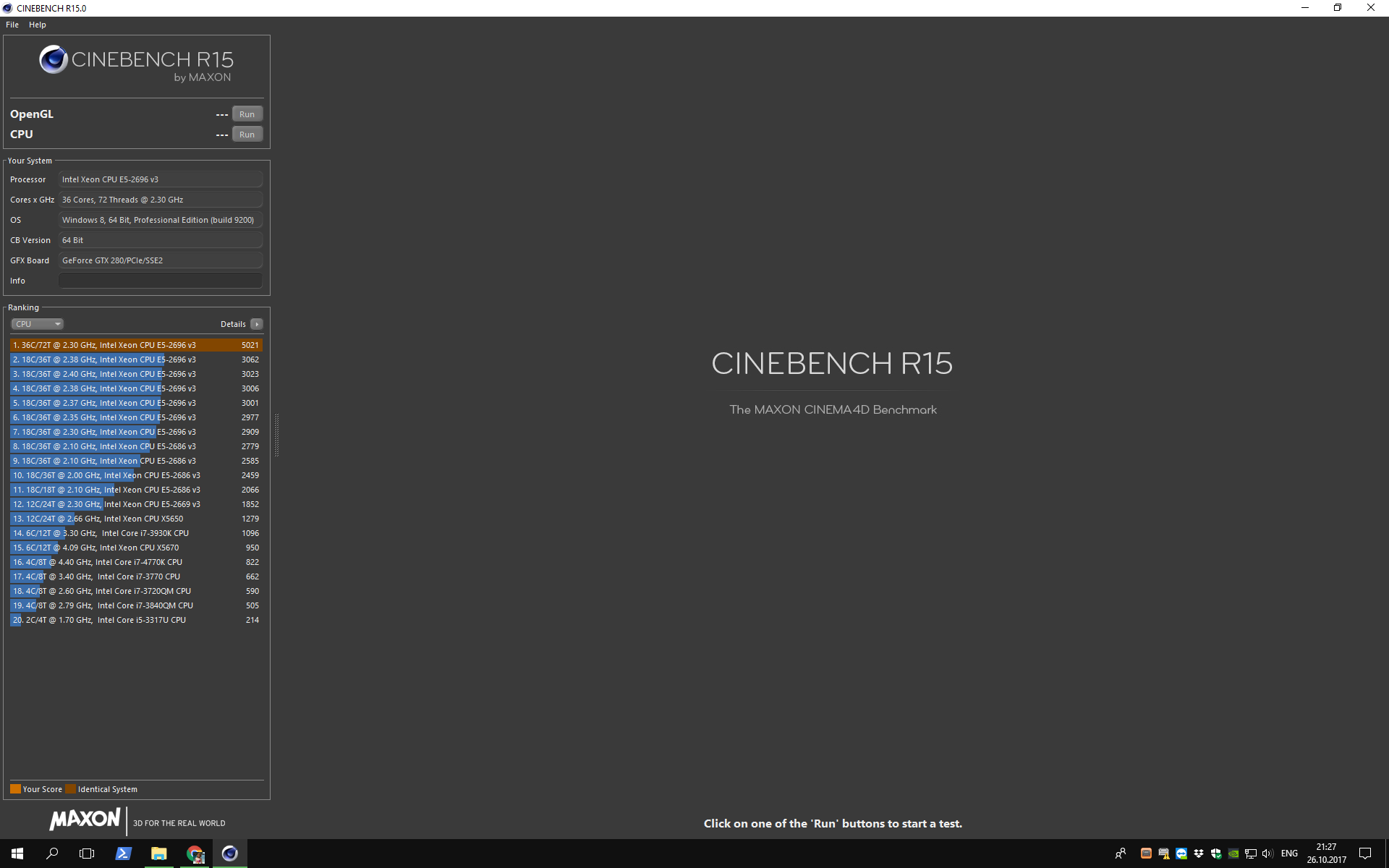The image size is (1389, 868).
Task: Select the Core i7-3840QM ranking row
Action: (136, 605)
